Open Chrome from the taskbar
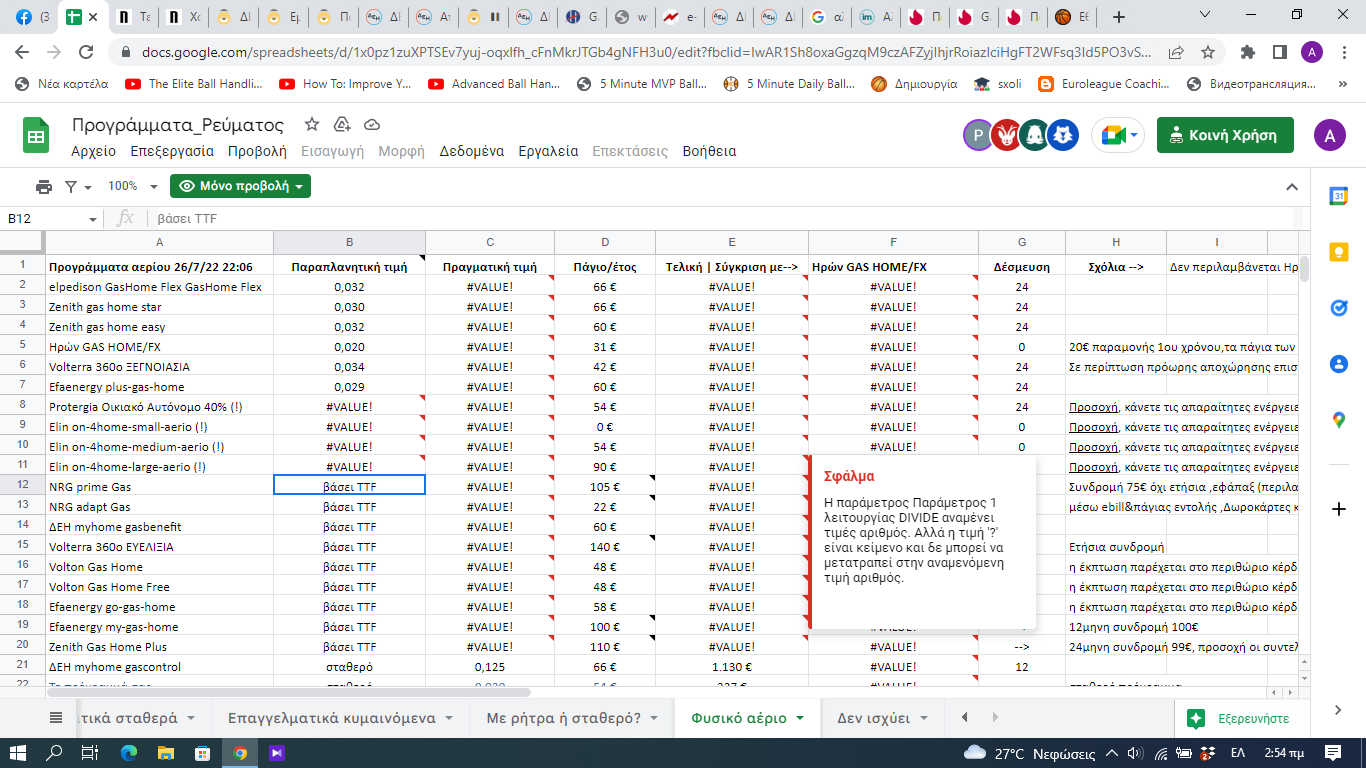Image resolution: width=1366 pixels, height=768 pixels. pos(240,752)
